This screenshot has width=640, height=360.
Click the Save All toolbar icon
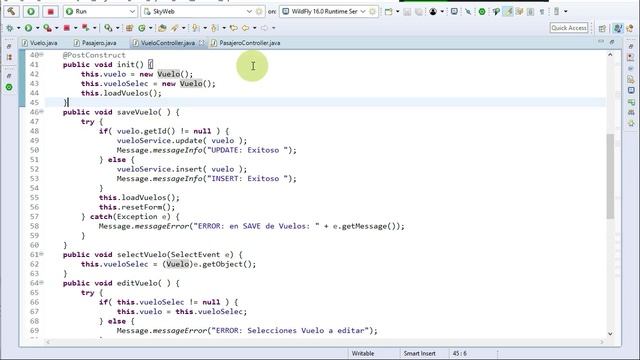click(419, 12)
